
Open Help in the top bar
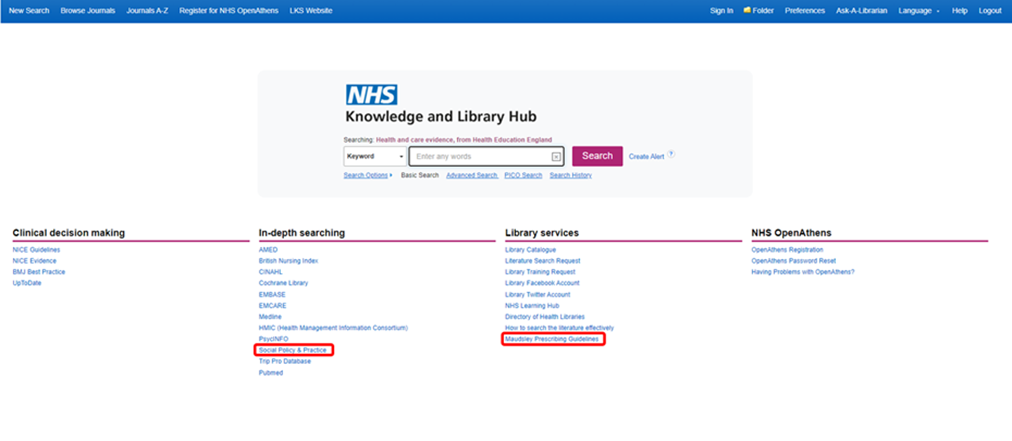pos(960,10)
